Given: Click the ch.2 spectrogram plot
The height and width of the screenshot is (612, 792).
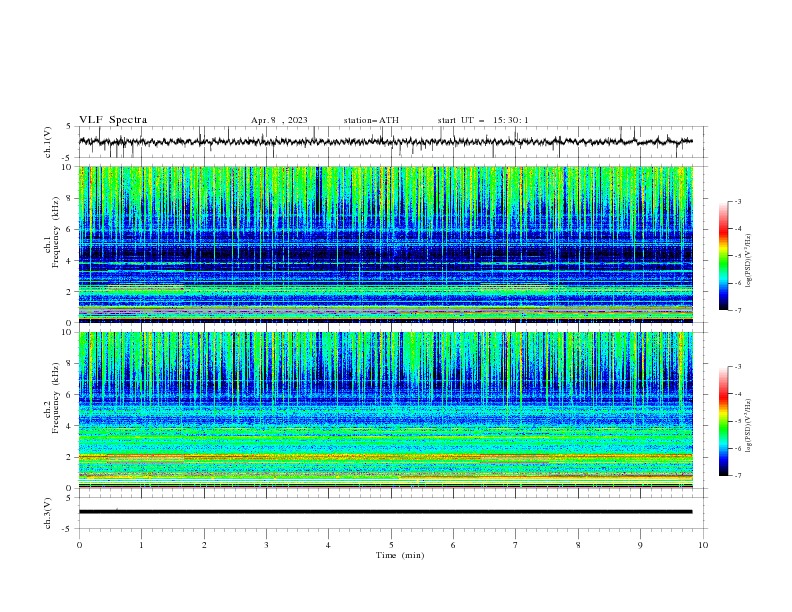Looking at the screenshot, I should pyautogui.click(x=386, y=410).
